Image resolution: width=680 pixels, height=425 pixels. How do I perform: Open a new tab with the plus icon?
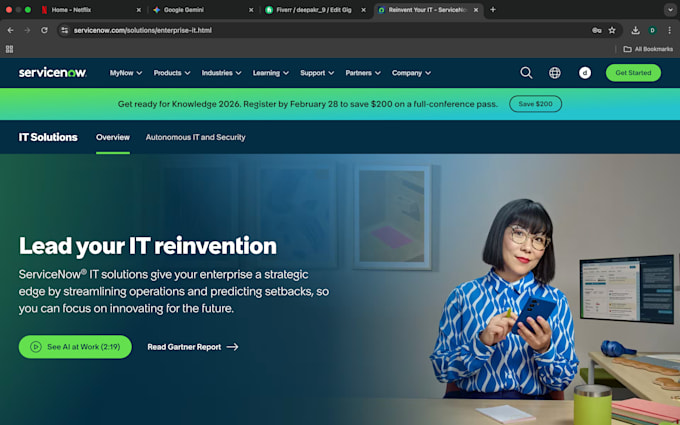[x=493, y=10]
